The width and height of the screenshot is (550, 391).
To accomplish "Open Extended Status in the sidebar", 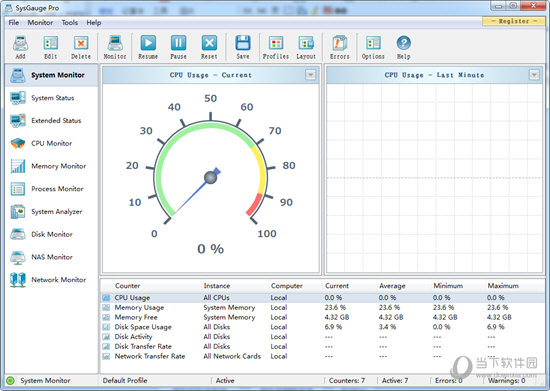I will click(52, 121).
